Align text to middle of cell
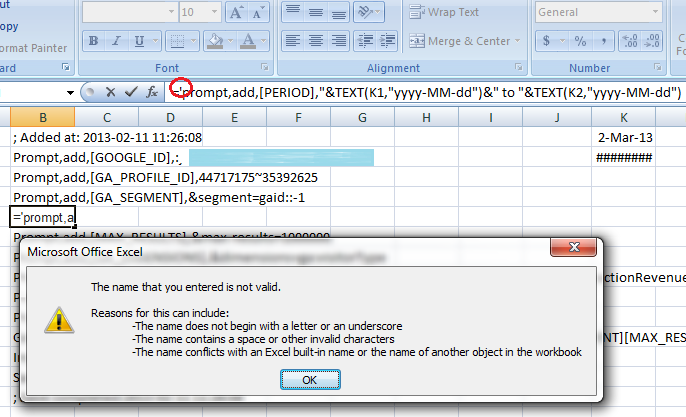686x417 pixels. [315, 12]
